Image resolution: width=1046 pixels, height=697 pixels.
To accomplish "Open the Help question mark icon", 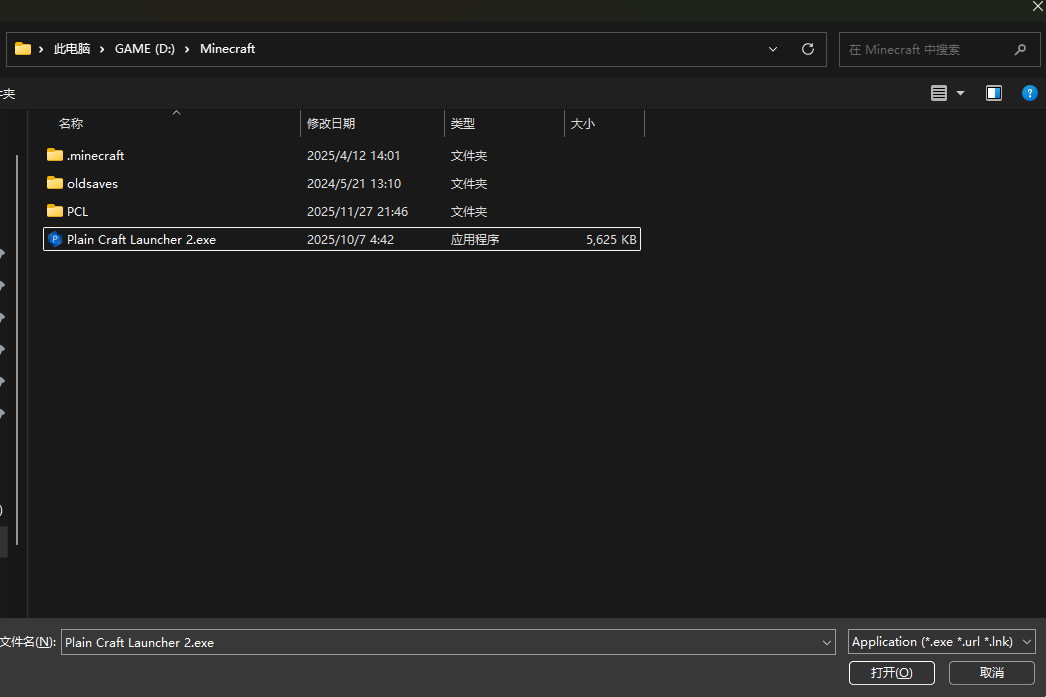I will coord(1029,93).
